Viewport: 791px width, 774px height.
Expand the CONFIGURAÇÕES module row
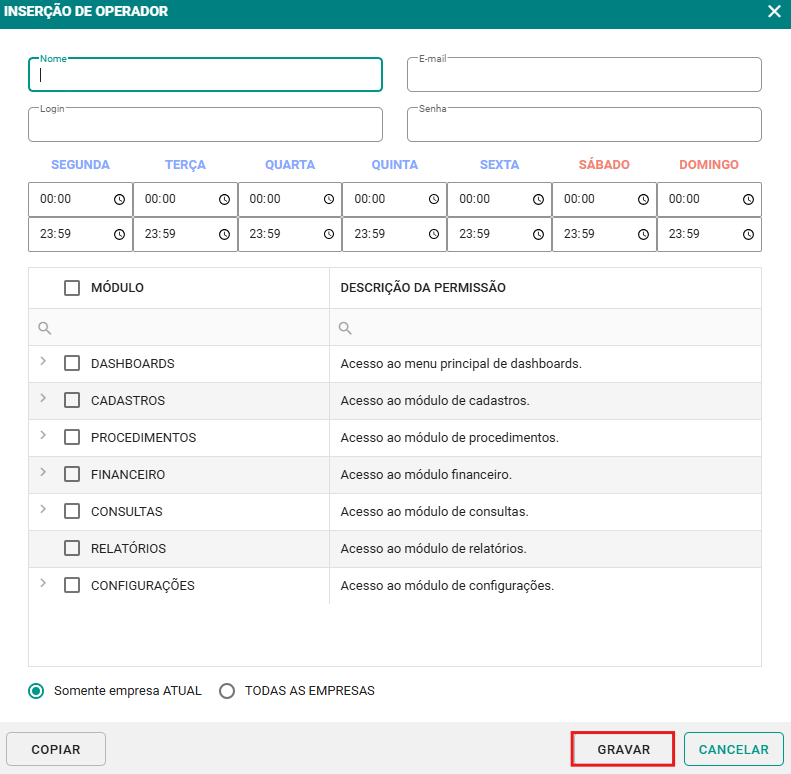click(43, 583)
